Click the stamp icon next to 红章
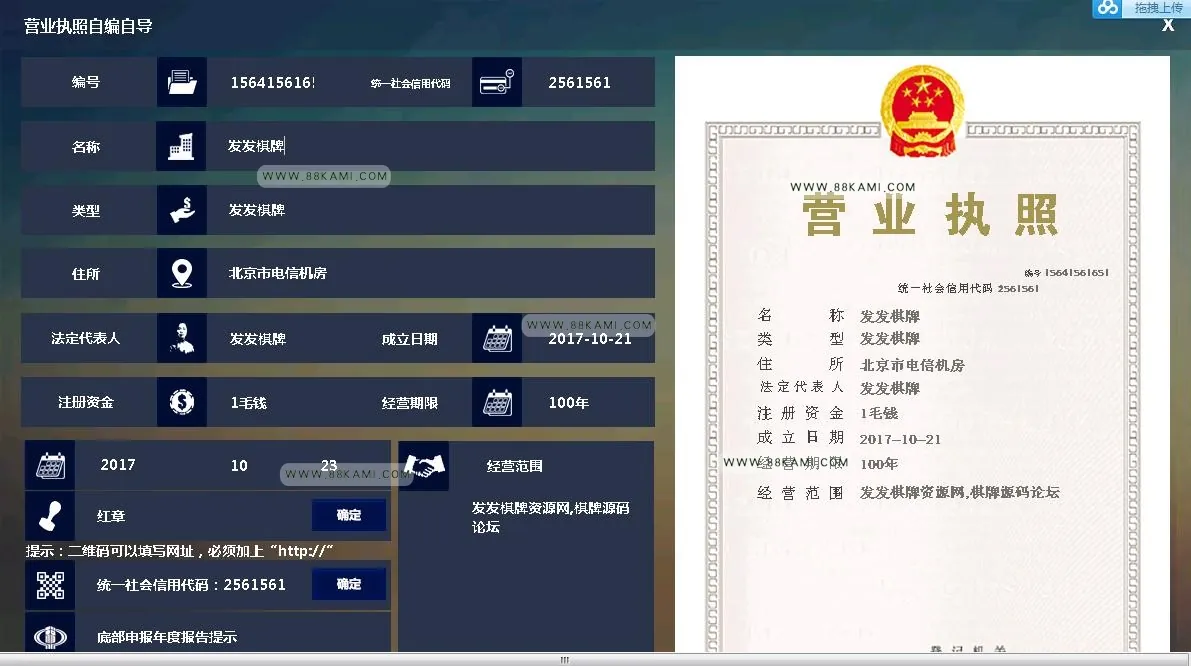Viewport: 1191px width, 666px height. (50, 516)
